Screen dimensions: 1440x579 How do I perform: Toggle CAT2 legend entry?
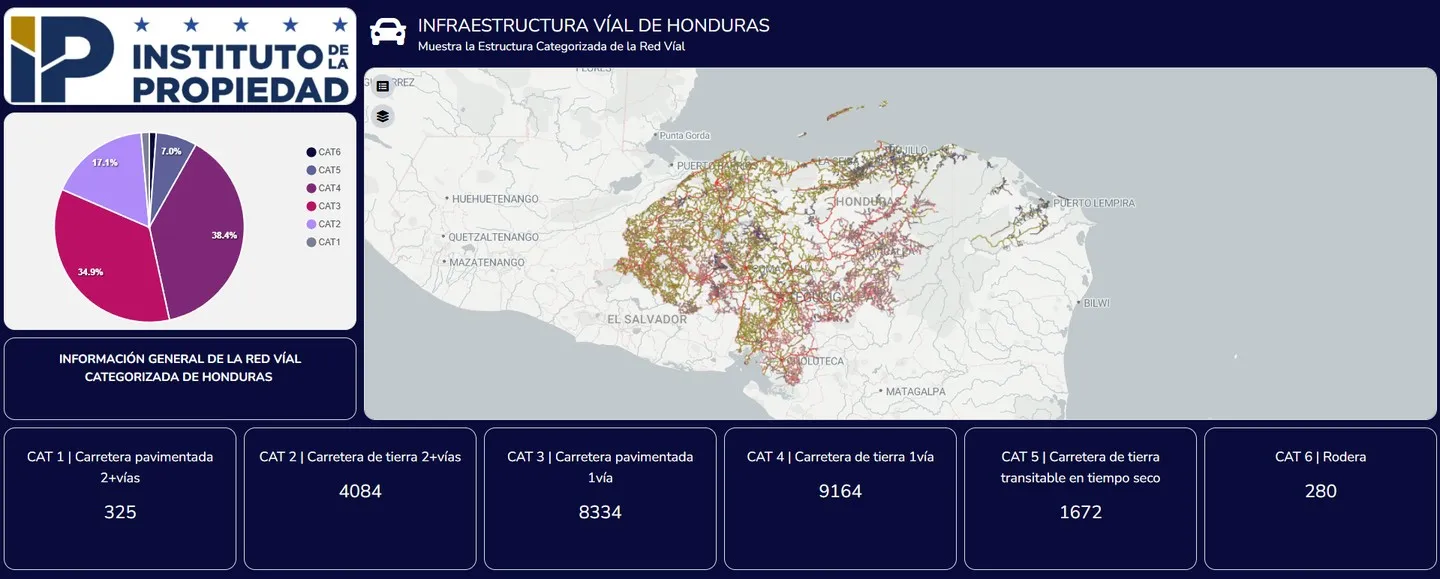click(x=324, y=224)
